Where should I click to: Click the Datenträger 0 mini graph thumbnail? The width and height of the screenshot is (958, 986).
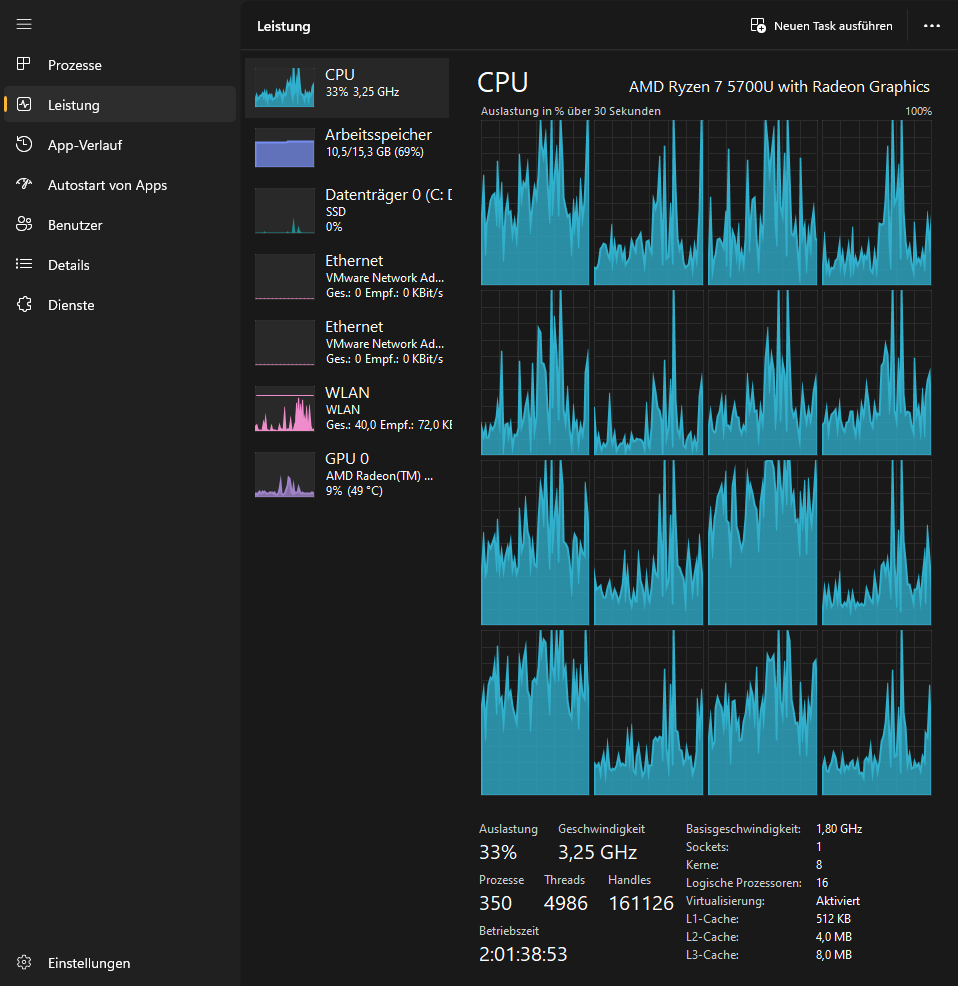284,210
